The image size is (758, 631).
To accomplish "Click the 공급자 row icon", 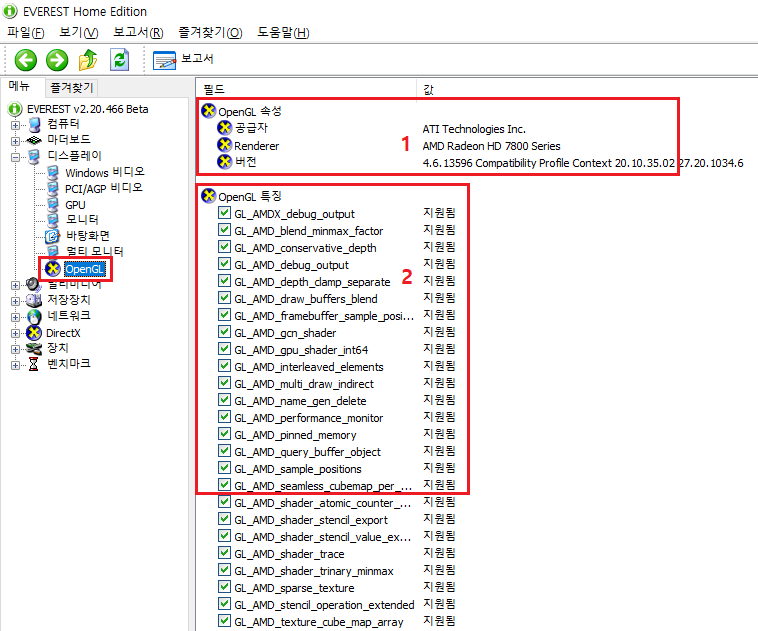I will (225, 128).
